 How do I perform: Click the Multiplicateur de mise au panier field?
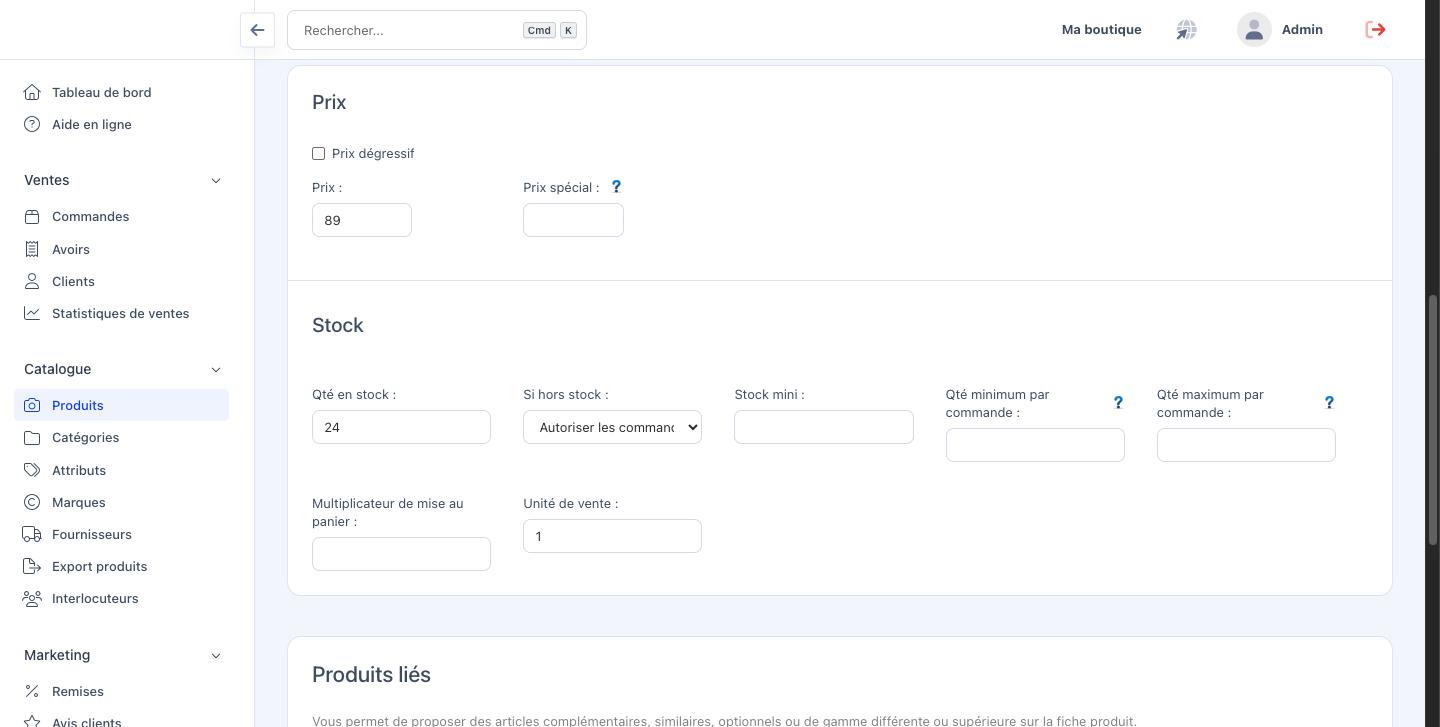pos(401,554)
